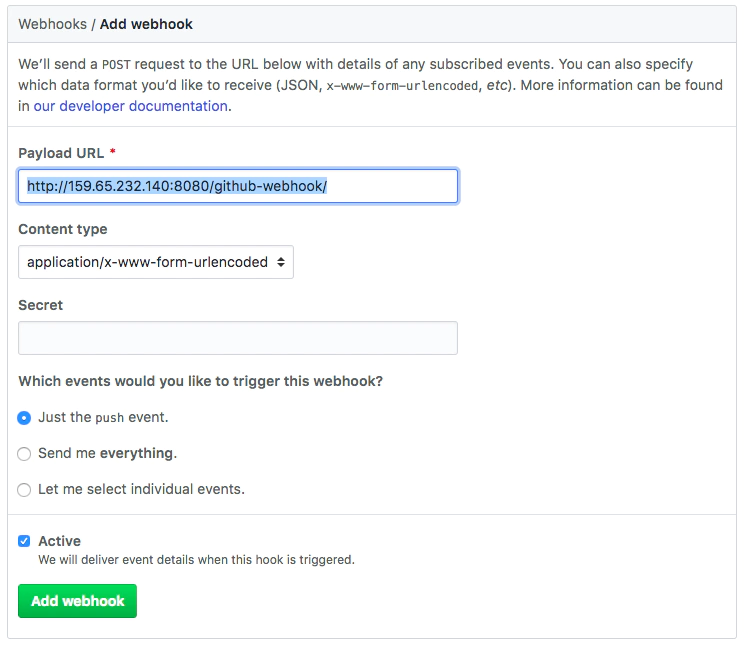This screenshot has height=651, width=747.
Task: Open the developer documentation link
Action: pos(131,106)
